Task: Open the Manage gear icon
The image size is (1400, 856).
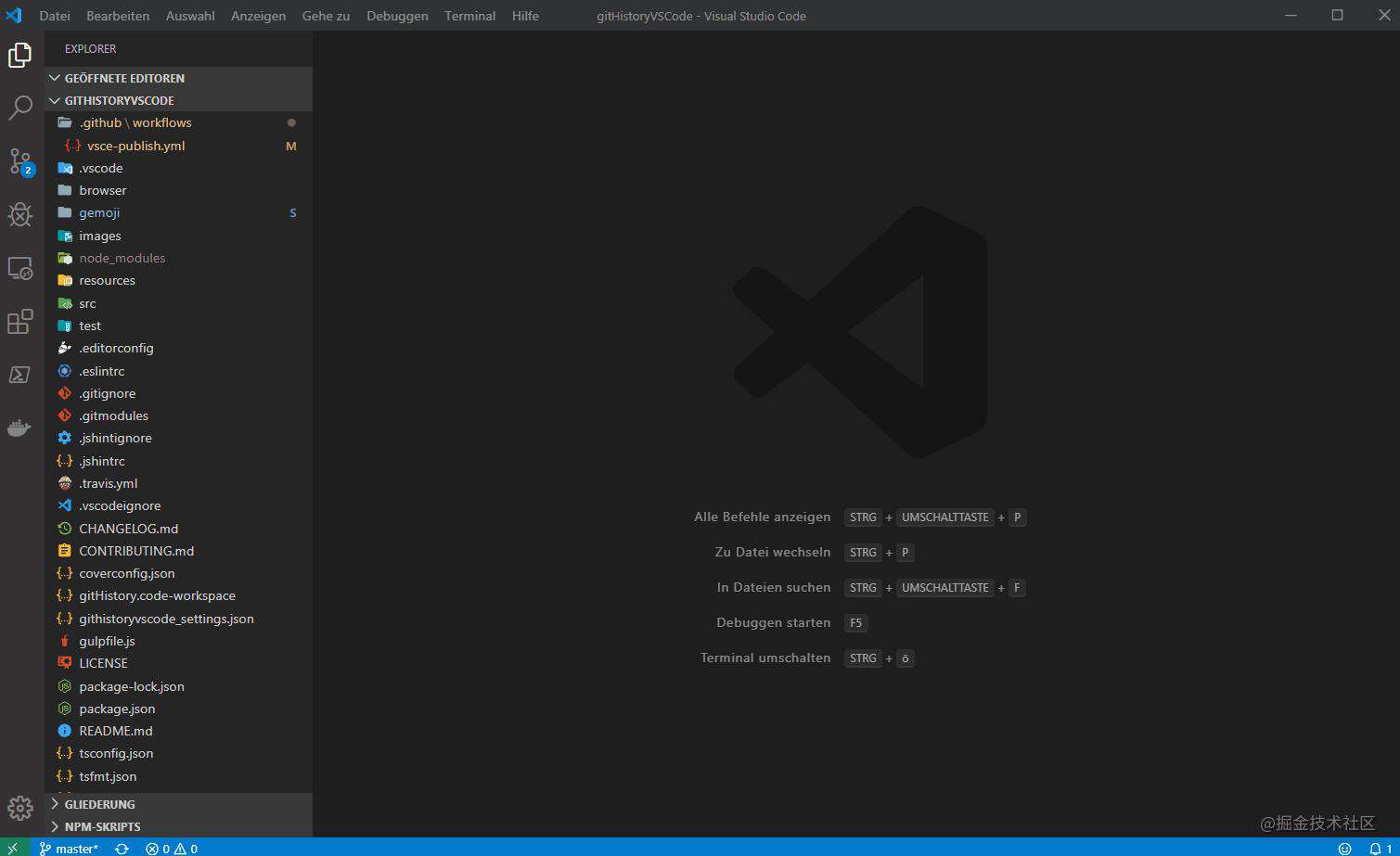Action: tap(19, 808)
